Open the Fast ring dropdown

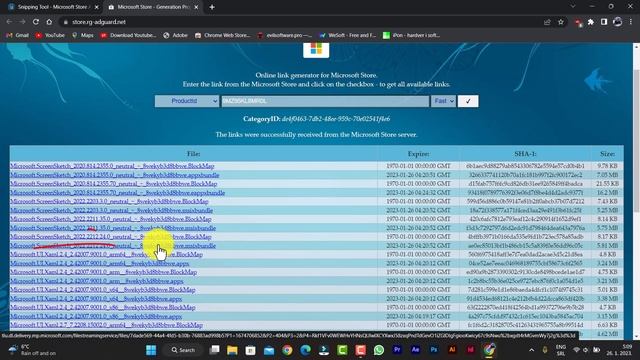coord(443,101)
